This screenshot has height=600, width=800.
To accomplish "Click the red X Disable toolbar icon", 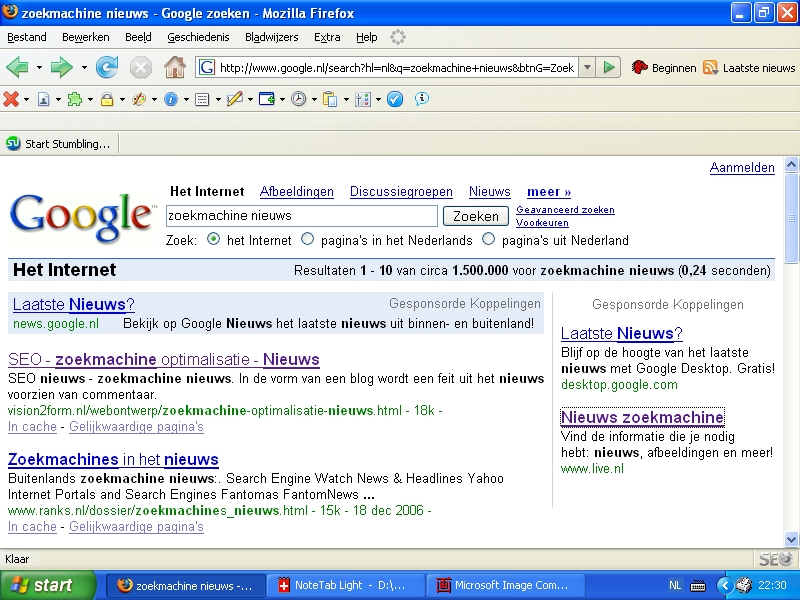I will tap(11, 99).
